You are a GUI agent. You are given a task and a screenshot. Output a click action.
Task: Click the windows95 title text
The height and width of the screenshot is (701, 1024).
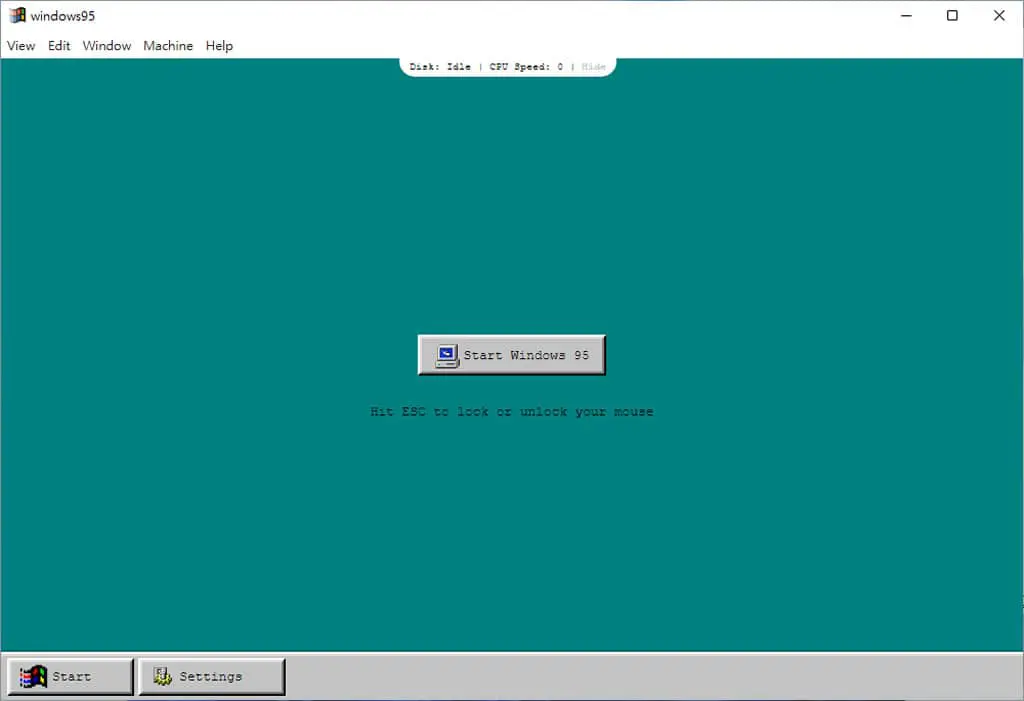coord(63,16)
